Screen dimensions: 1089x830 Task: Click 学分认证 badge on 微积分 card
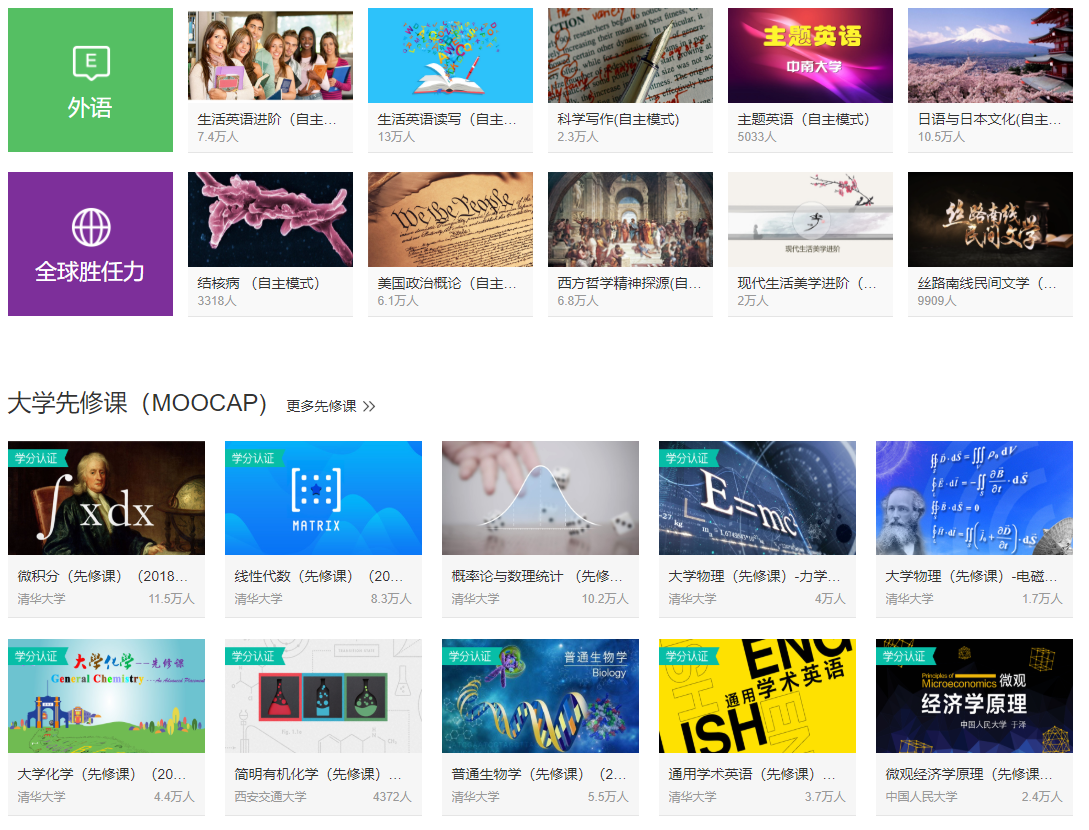point(37,458)
